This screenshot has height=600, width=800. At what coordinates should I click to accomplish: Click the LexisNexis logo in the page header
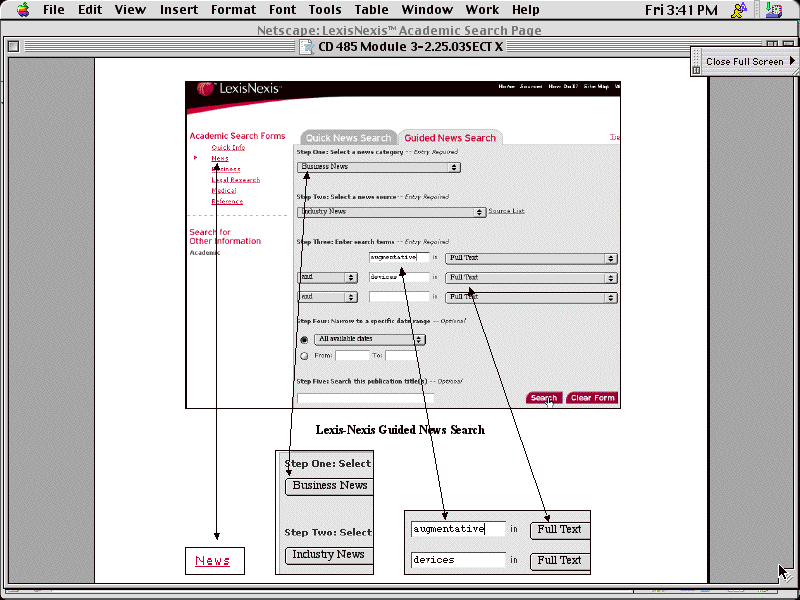[239, 89]
